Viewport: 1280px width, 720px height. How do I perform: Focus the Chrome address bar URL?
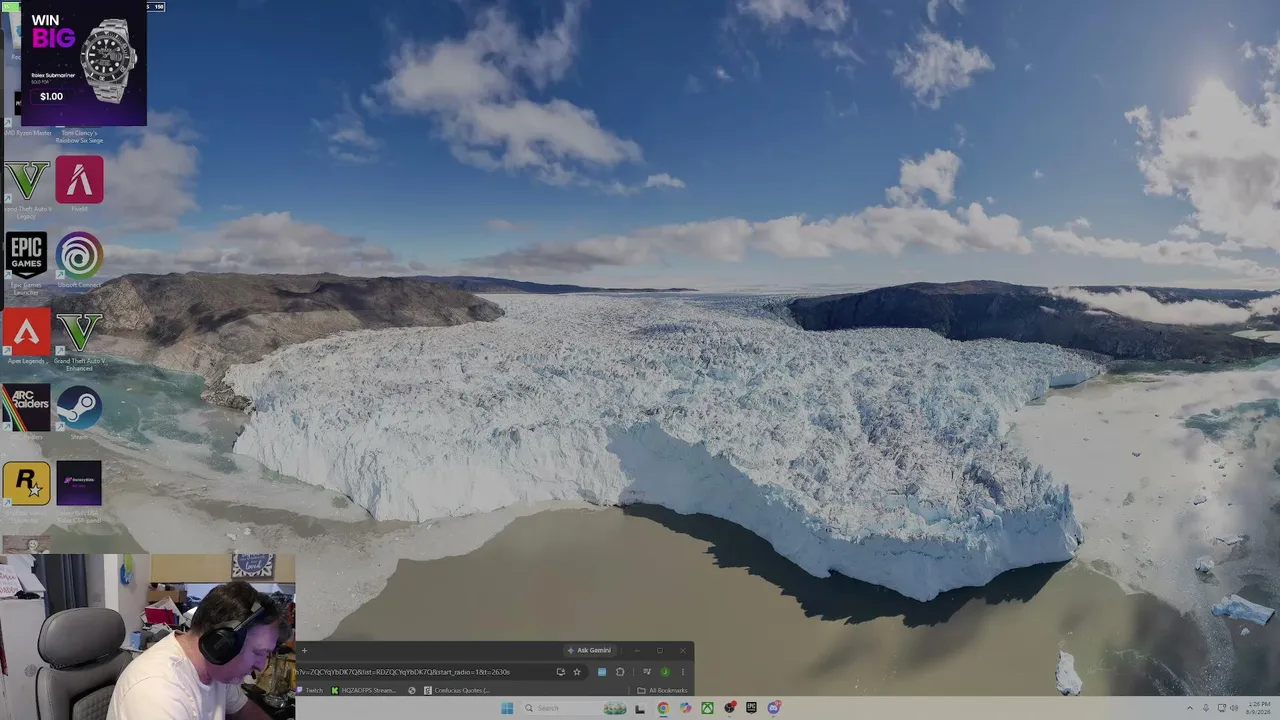(x=402, y=672)
